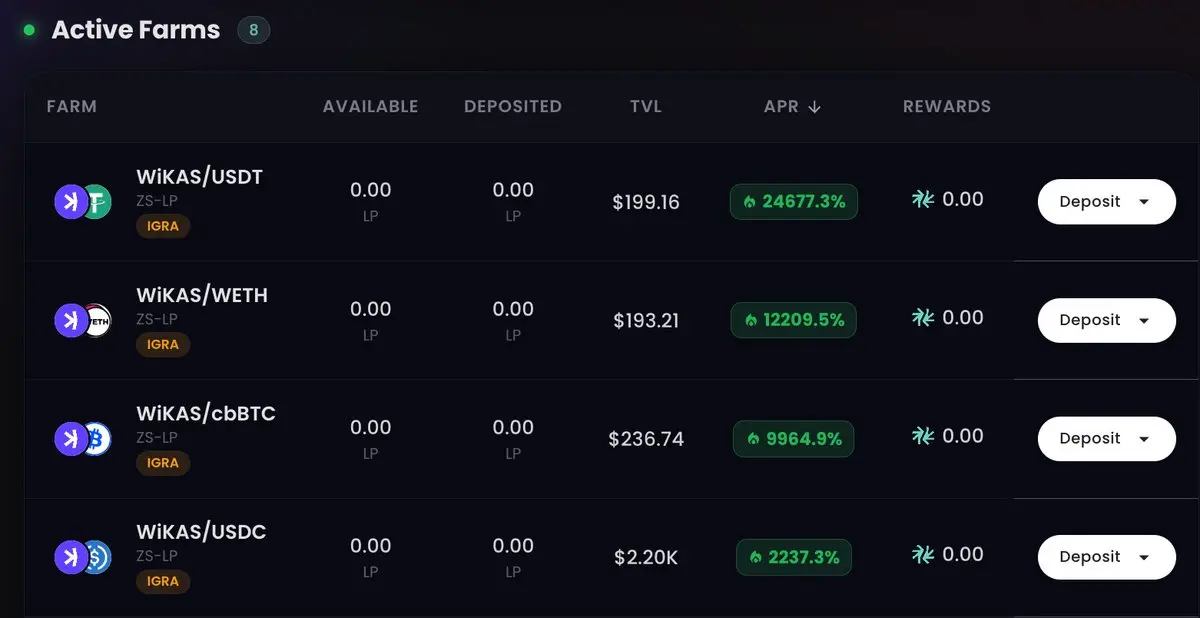
Task: Click the IGRA tag on WiKAS/USDT
Action: click(163, 226)
